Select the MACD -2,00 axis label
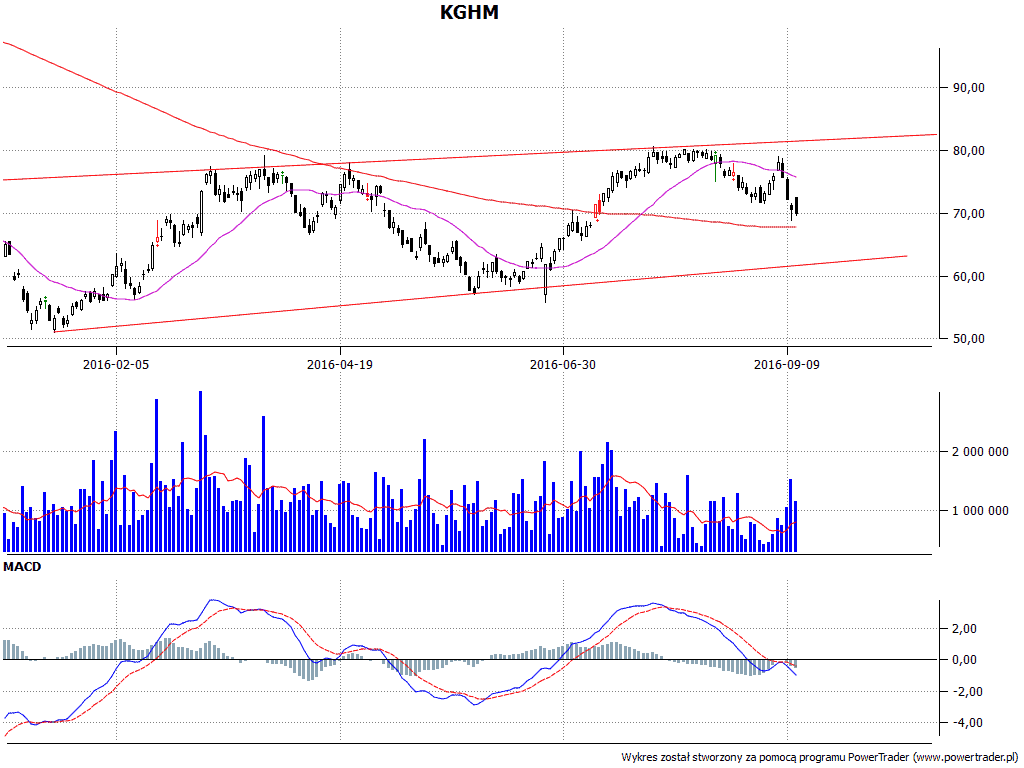 click(961, 692)
